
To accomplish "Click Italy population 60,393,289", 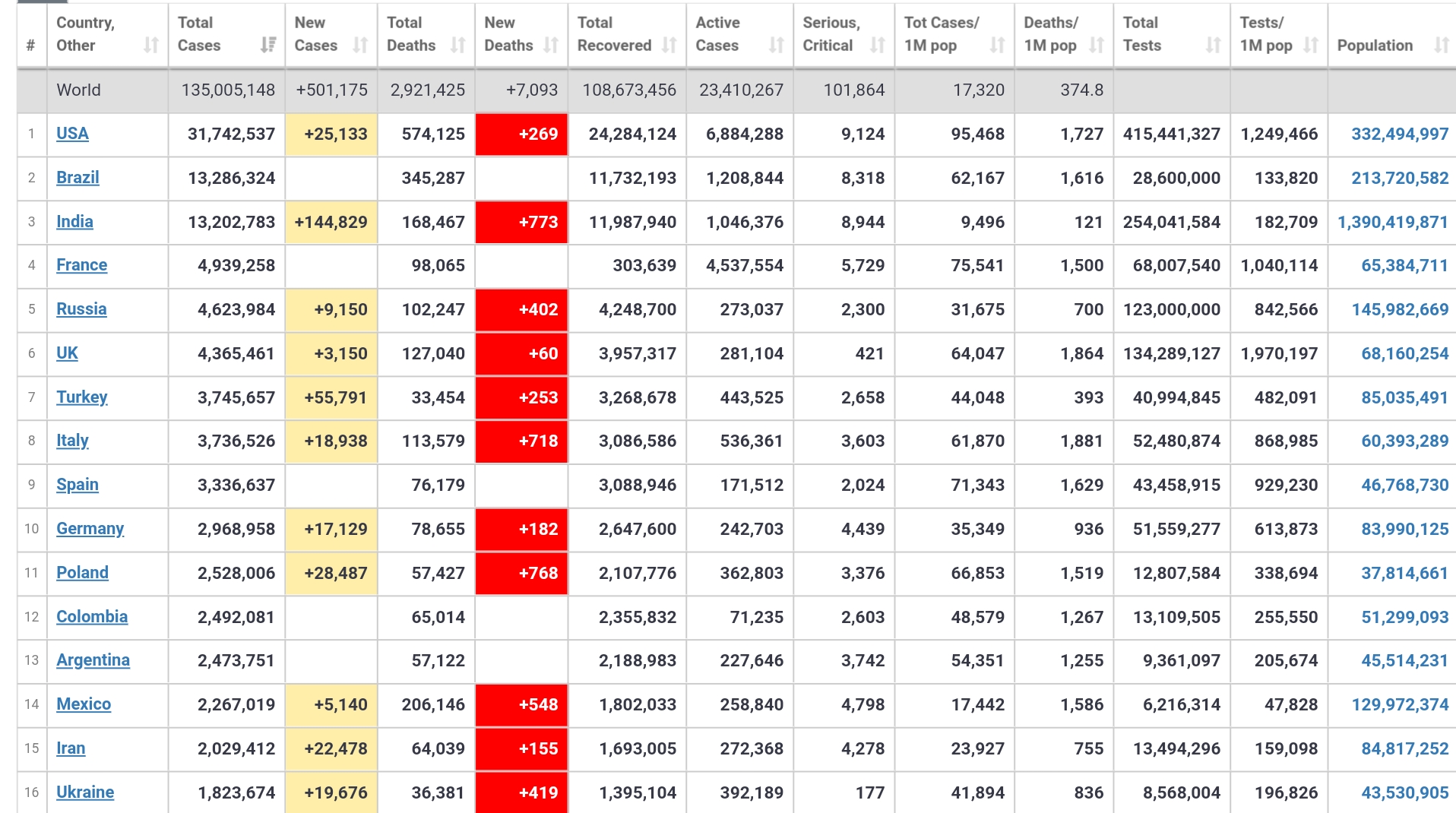I will [x=1405, y=441].
